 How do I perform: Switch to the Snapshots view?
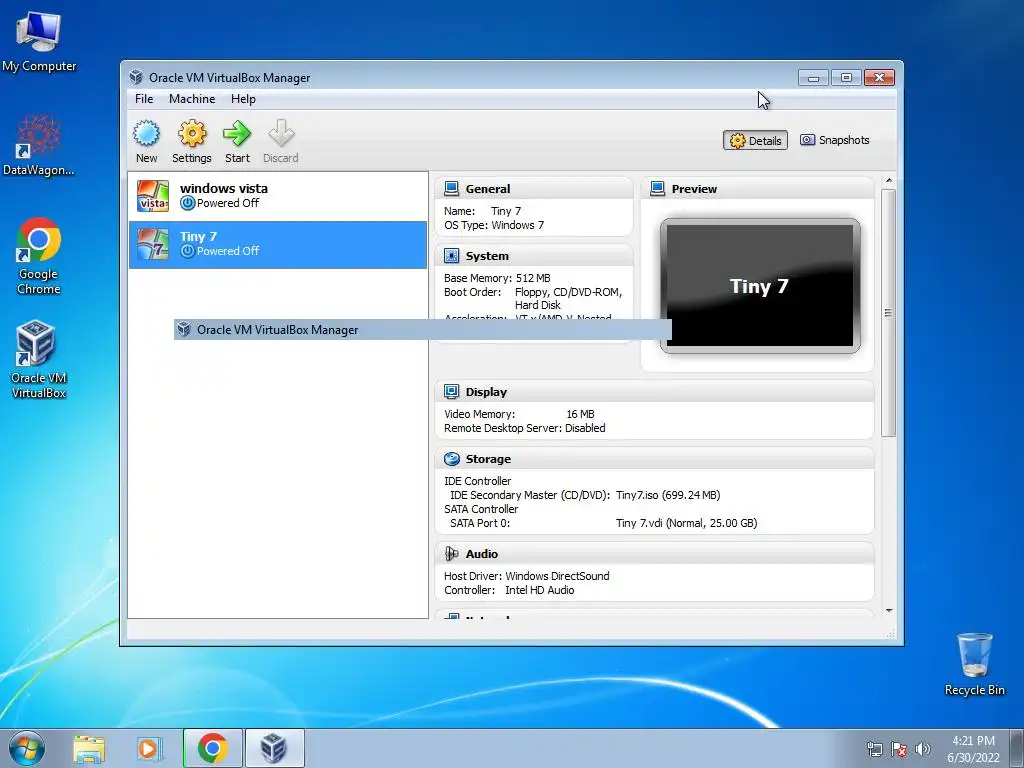pyautogui.click(x=835, y=140)
